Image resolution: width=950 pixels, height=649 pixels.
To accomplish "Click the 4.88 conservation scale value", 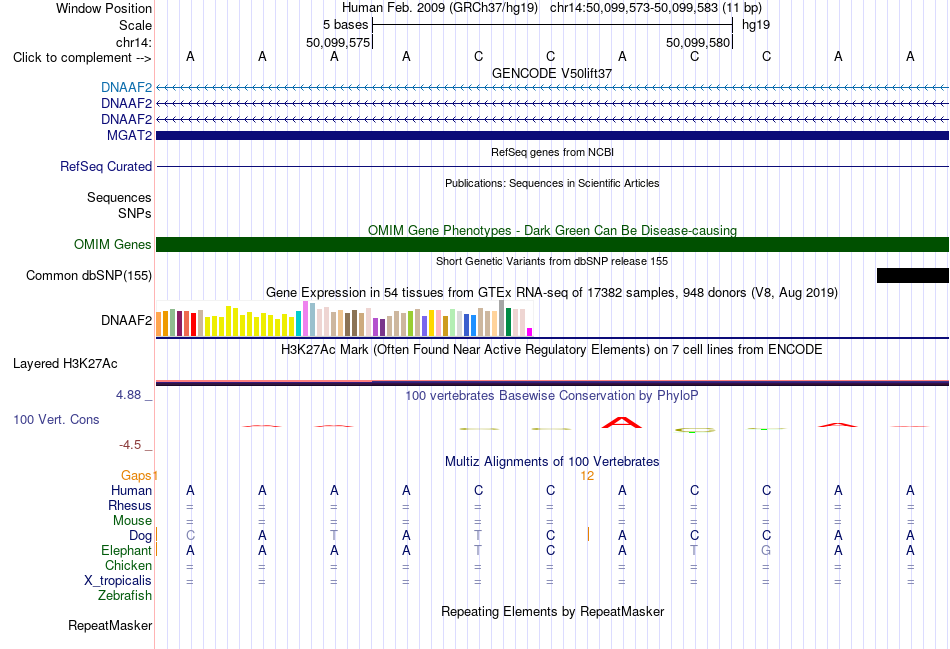I will pos(128,395).
